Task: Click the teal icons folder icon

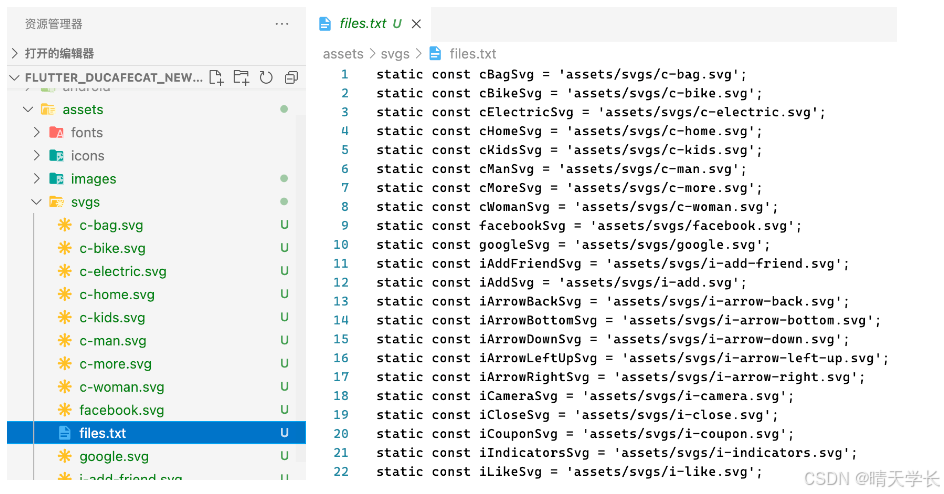Action: (57, 155)
